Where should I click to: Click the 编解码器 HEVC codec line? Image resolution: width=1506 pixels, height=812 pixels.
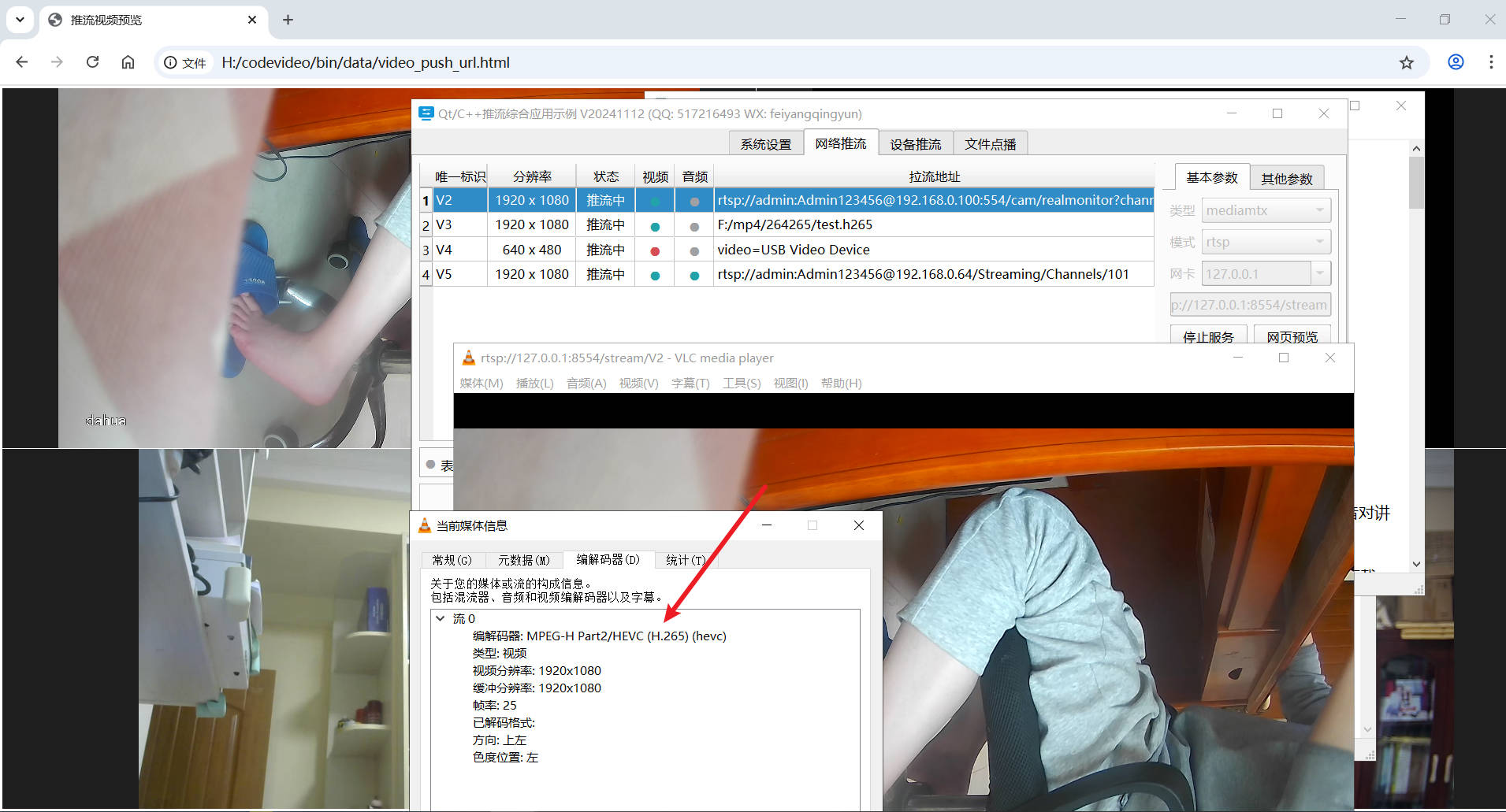pos(599,636)
